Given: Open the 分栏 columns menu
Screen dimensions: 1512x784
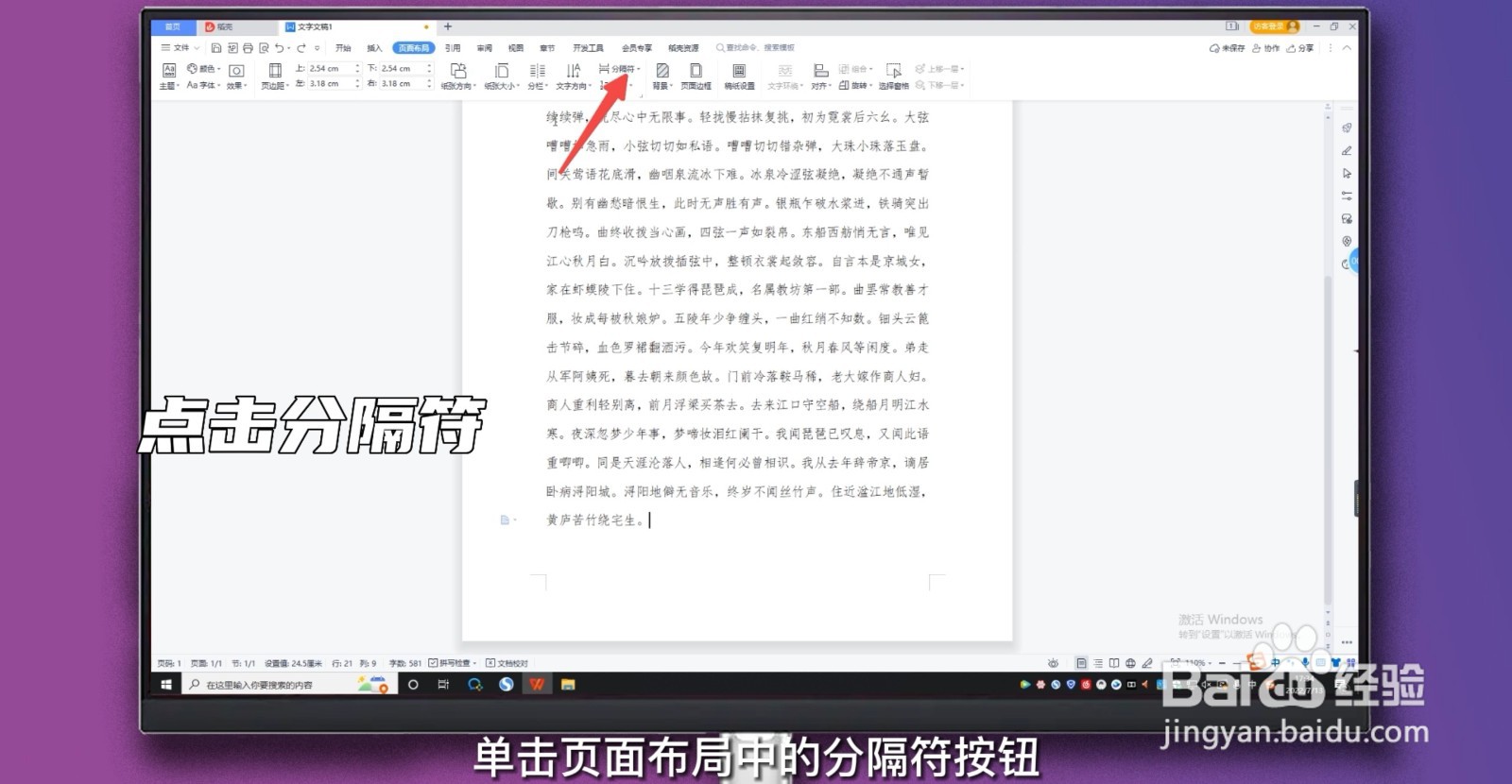Looking at the screenshot, I should pos(537,77).
